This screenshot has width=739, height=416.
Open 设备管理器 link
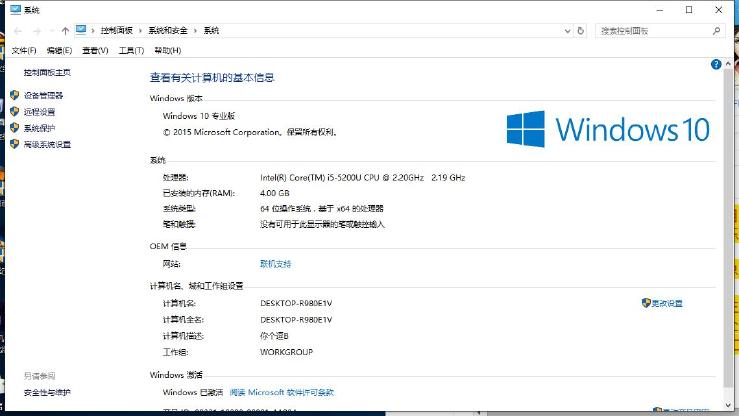pyautogui.click(x=43, y=96)
